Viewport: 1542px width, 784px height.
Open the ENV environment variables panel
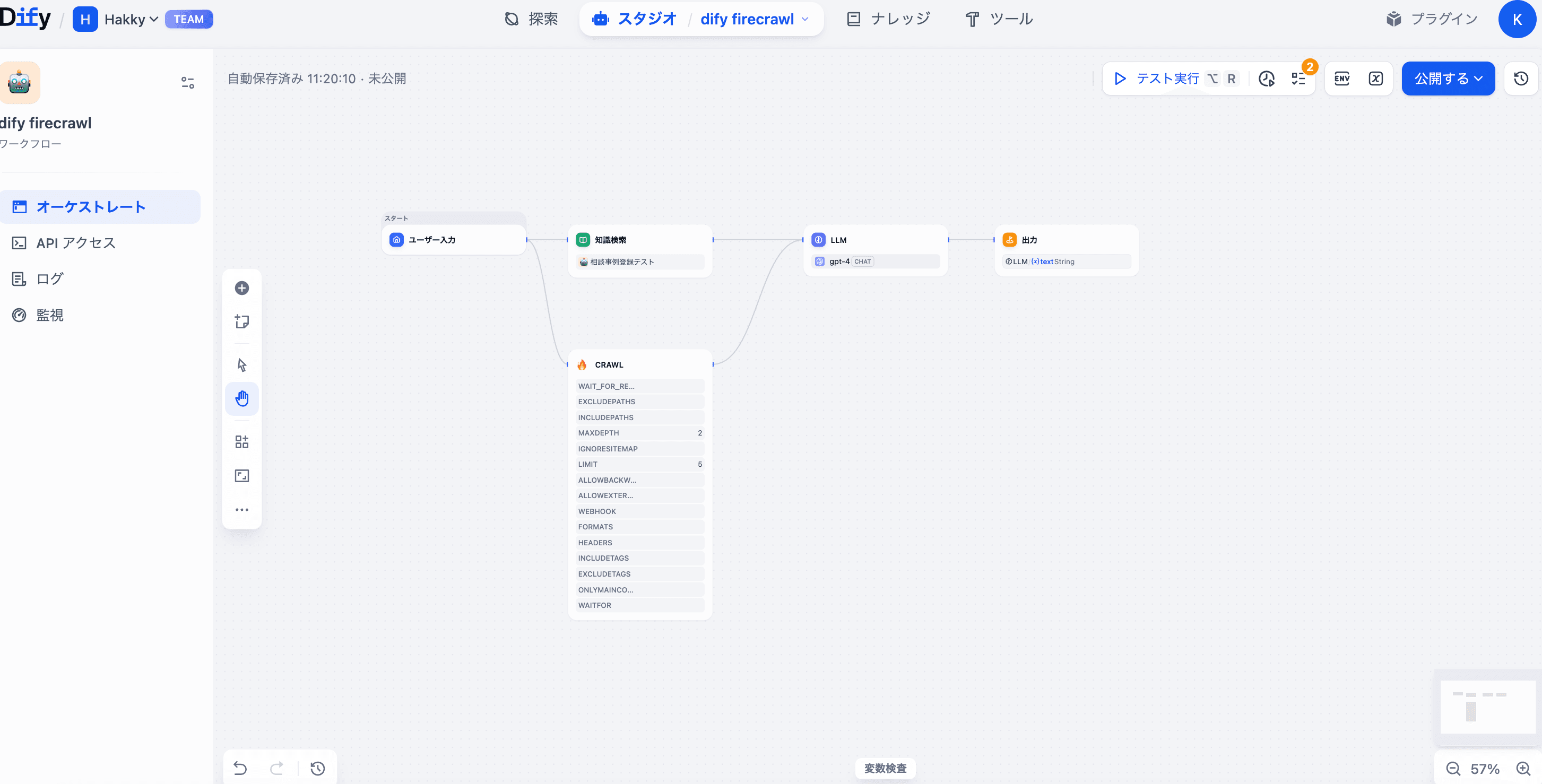[x=1341, y=79]
